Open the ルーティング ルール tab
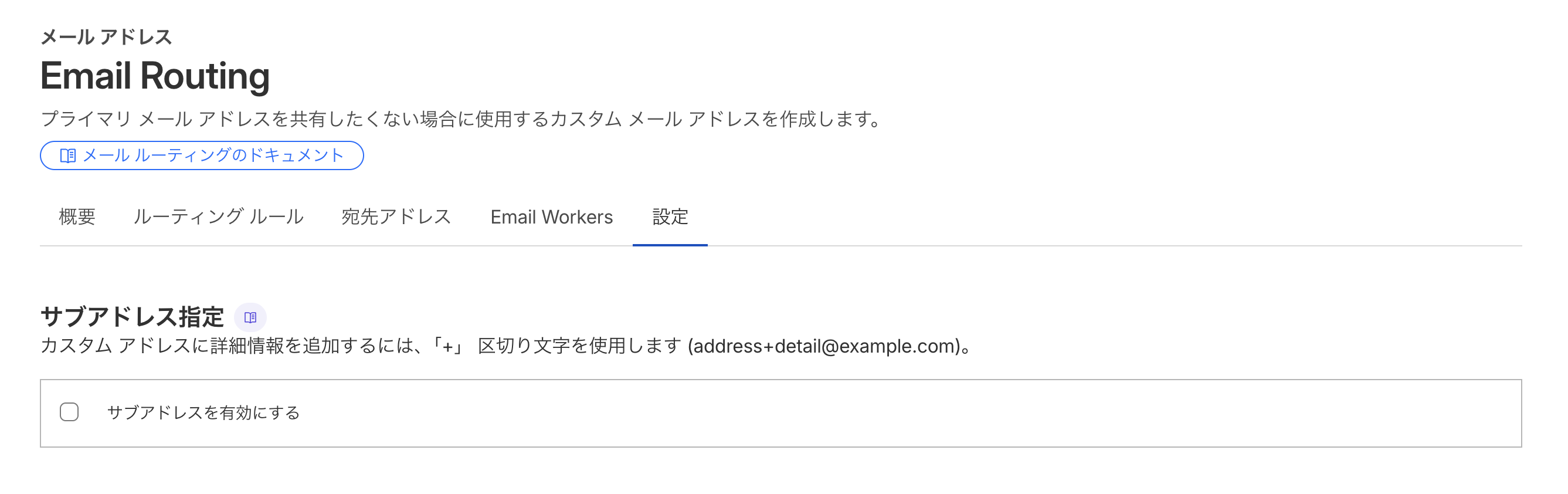Image resolution: width=1568 pixels, height=494 pixels. coord(220,217)
